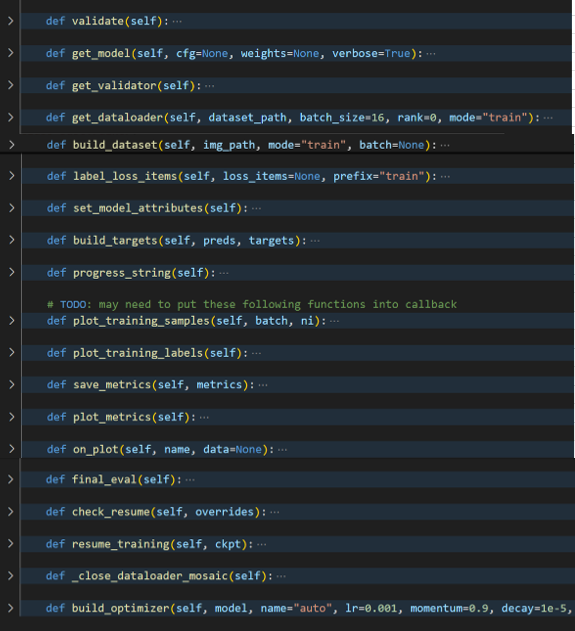The height and width of the screenshot is (631, 575).
Task: Unfold the plot_training_labels function
Action: coord(12,353)
